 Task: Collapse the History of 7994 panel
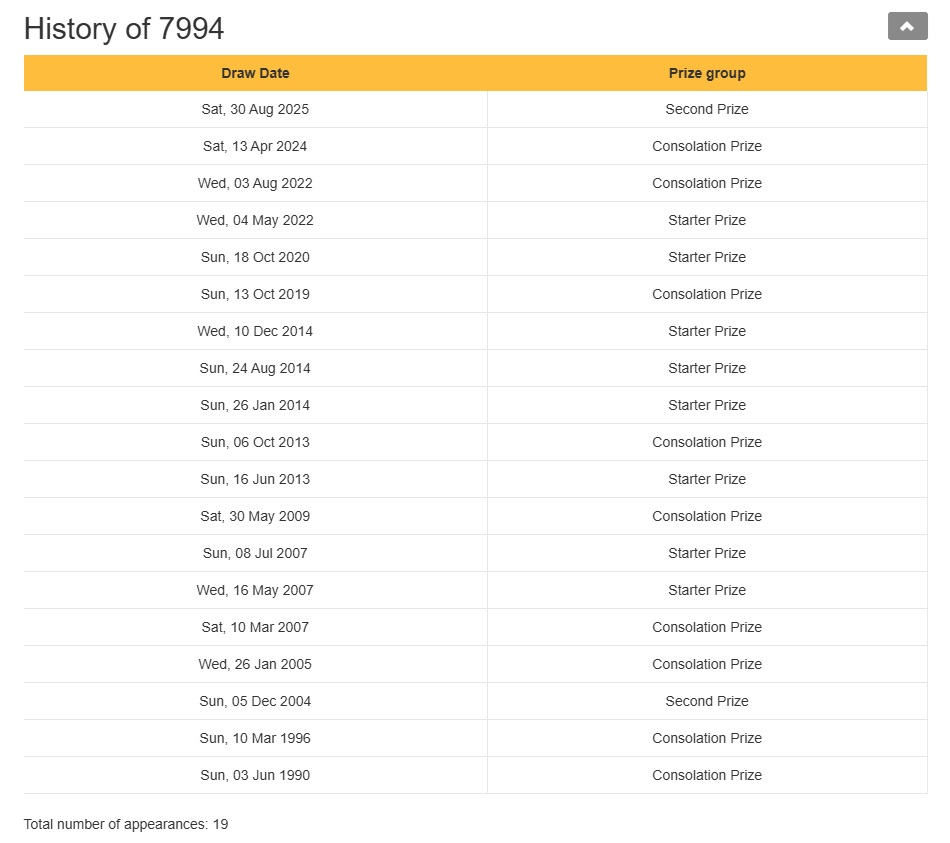click(907, 27)
